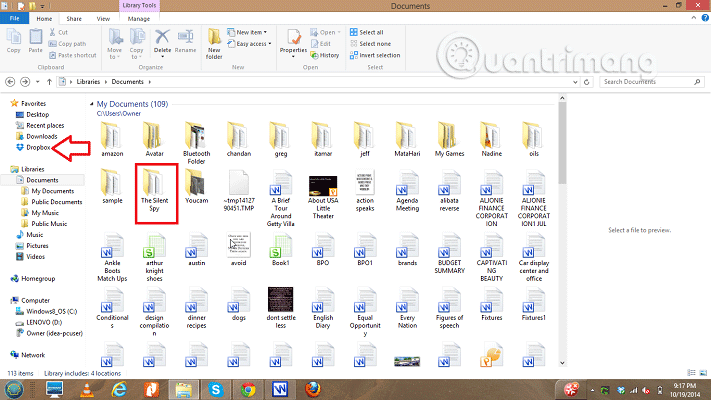Image resolution: width=711 pixels, height=400 pixels.
Task: Refresh the Documents view
Action: pos(586,82)
